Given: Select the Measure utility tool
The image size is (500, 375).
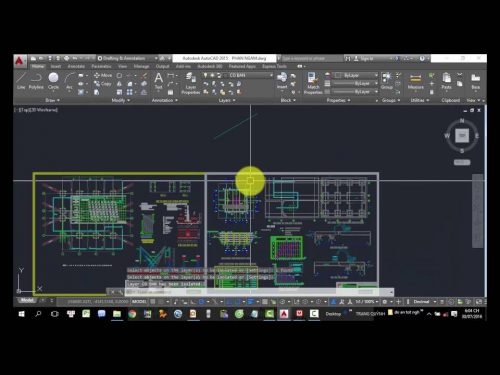Looking at the screenshot, I should tap(415, 82).
